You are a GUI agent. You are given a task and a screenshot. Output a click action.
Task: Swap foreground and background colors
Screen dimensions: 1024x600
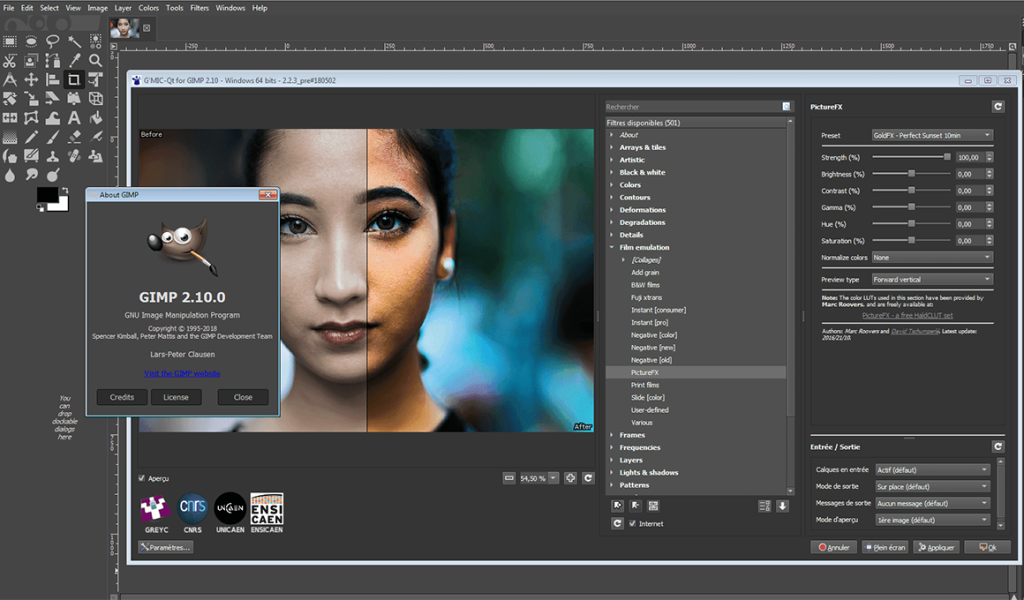pyautogui.click(x=64, y=191)
